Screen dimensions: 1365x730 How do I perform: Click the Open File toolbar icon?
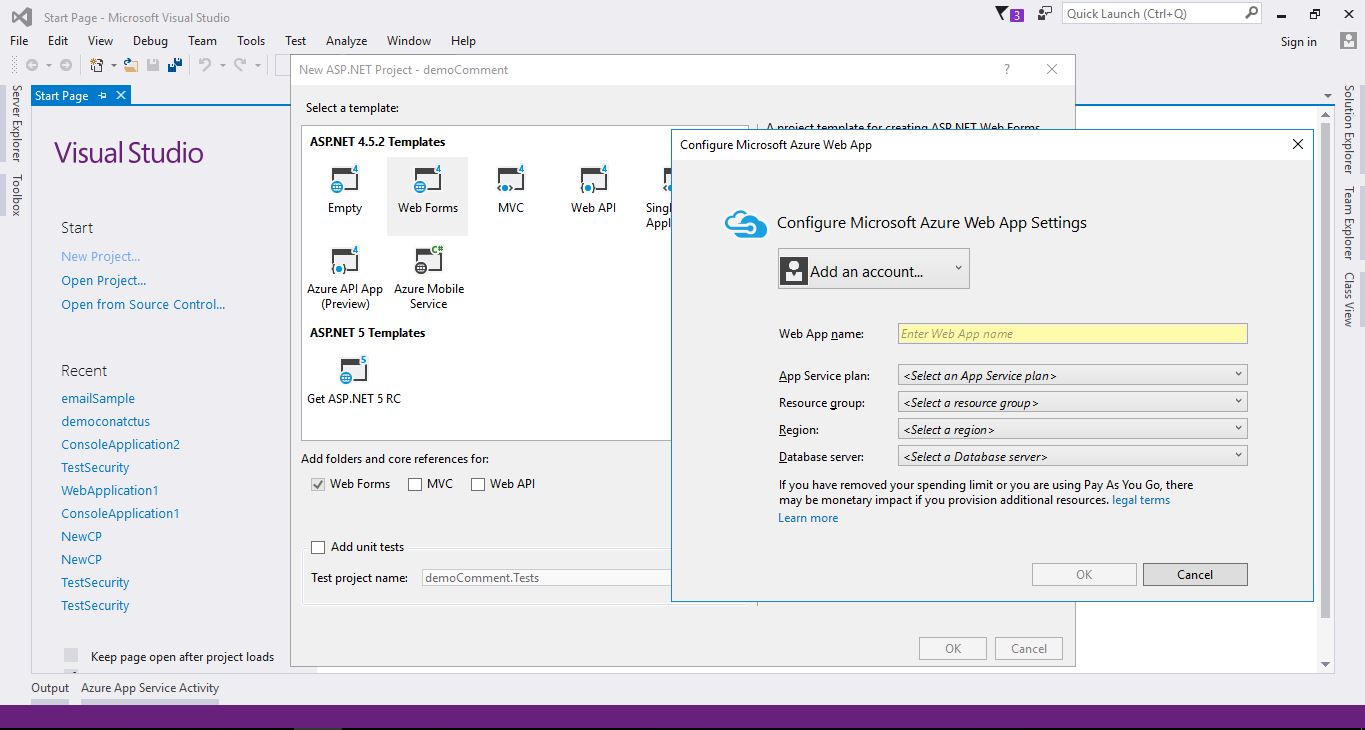click(x=132, y=65)
